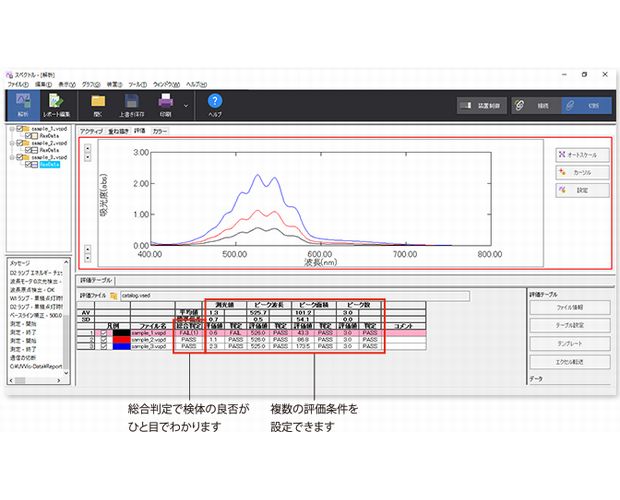Open the ヘルプ(H) menu
The height and width of the screenshot is (500, 620).
[197, 85]
